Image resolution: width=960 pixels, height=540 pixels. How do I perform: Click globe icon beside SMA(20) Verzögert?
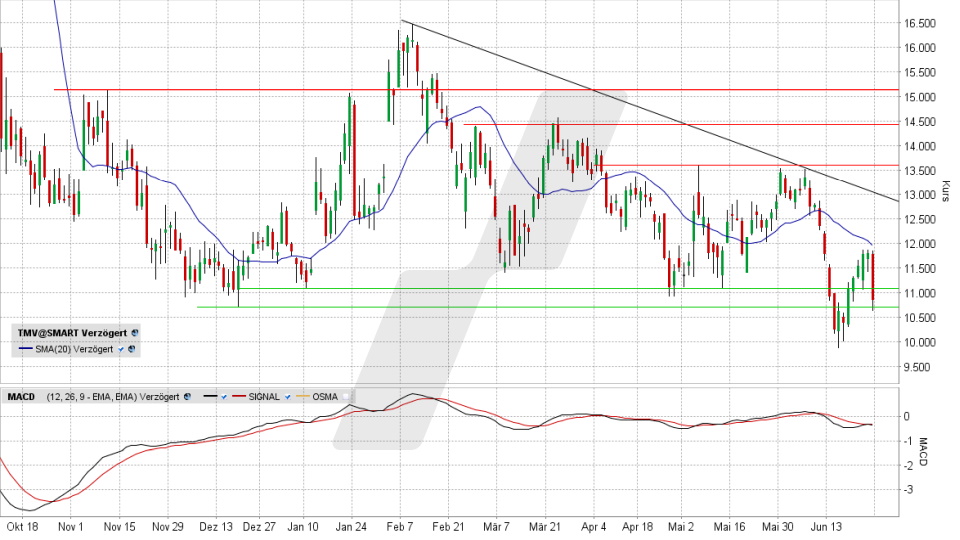132,349
